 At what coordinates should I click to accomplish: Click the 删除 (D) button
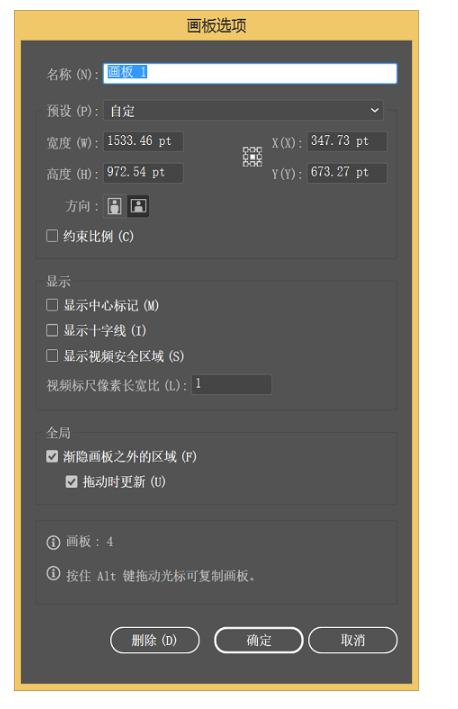(155, 640)
